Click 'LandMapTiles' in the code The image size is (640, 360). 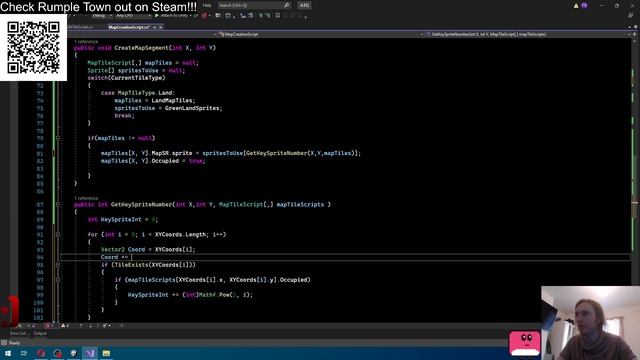(x=171, y=100)
